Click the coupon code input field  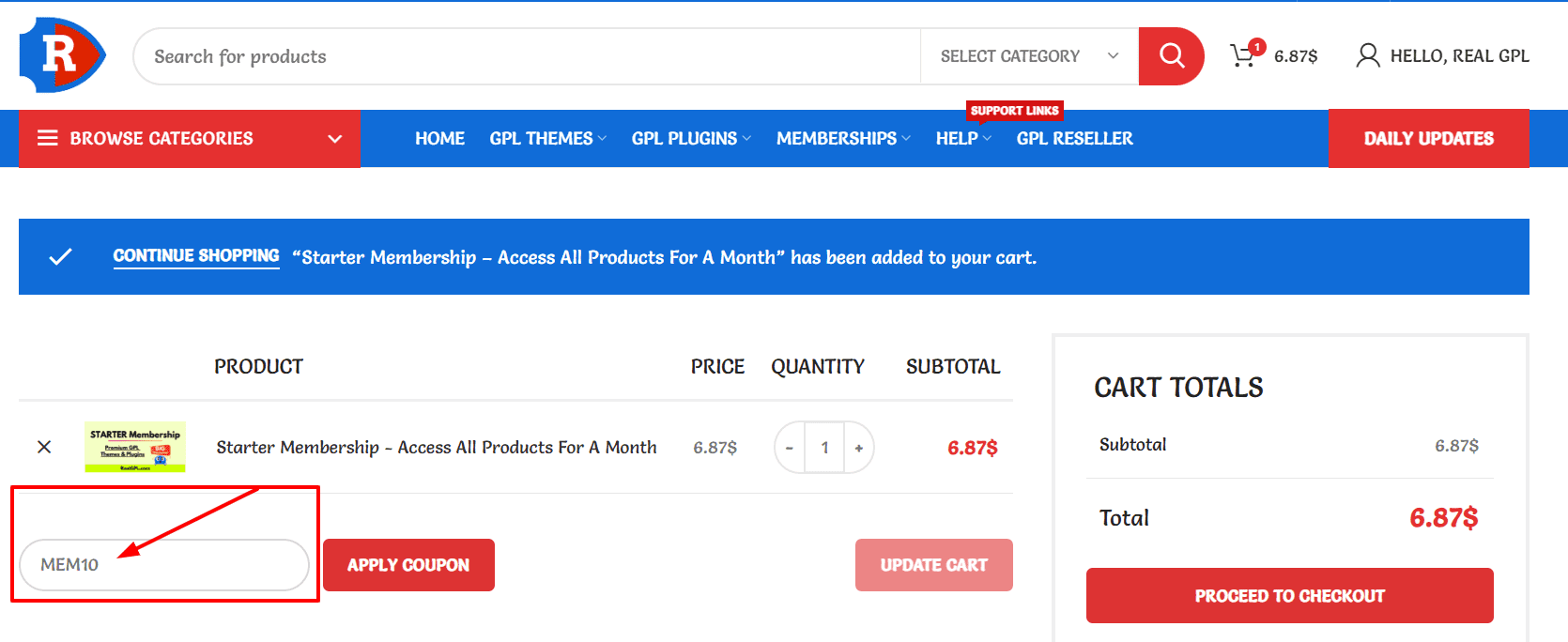point(164,565)
